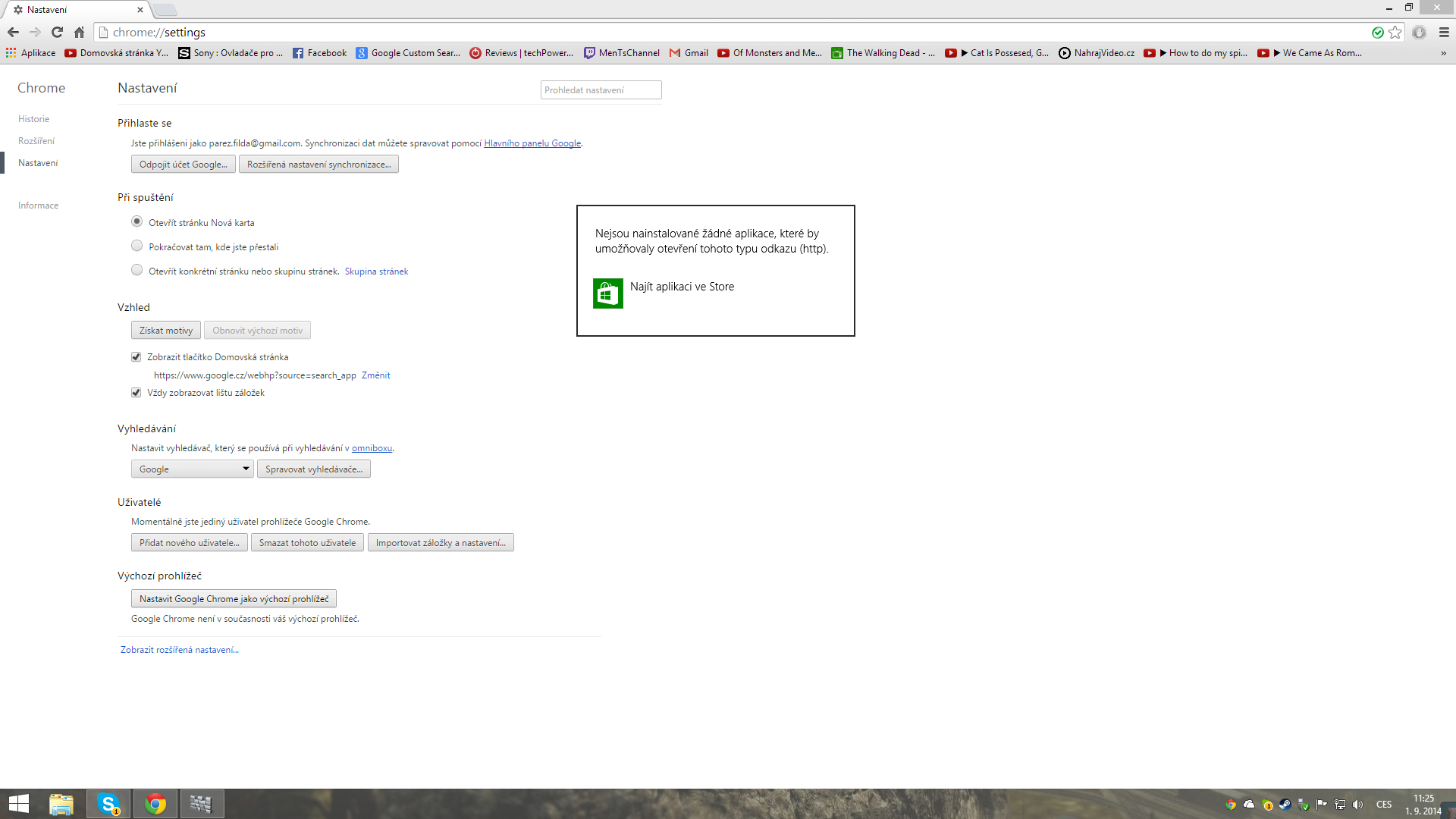Expand the bookmarks bar overflow chevron

coord(1443,53)
